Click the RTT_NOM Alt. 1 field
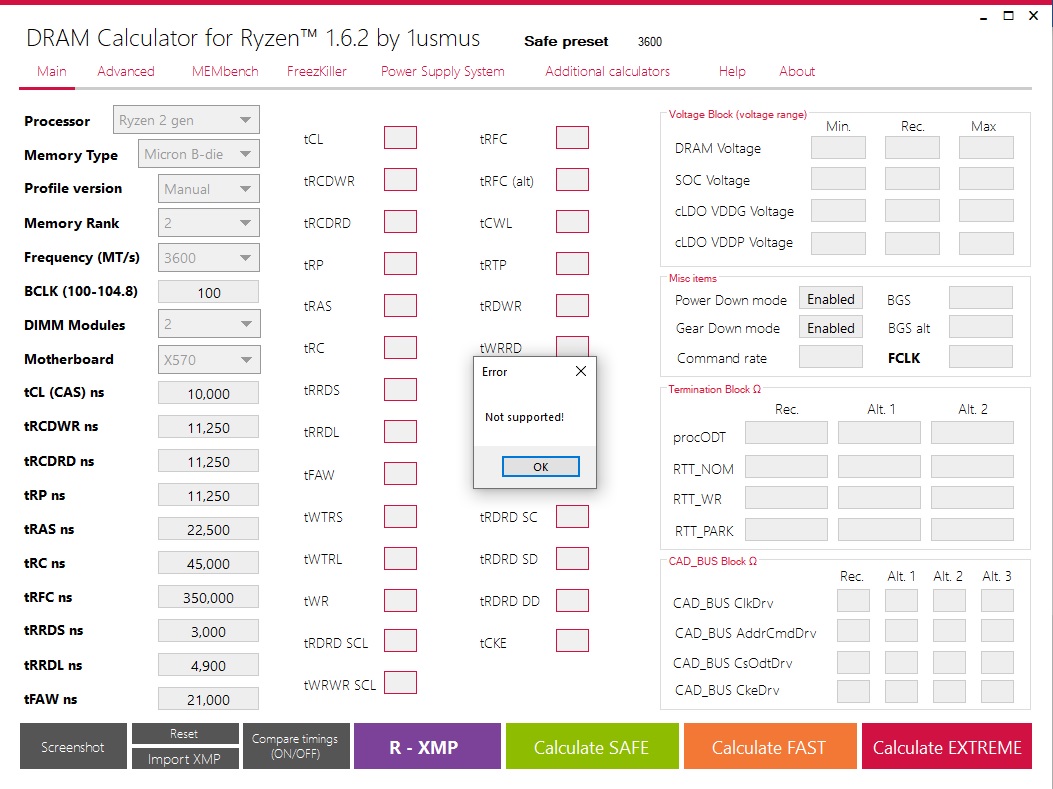 click(x=879, y=466)
